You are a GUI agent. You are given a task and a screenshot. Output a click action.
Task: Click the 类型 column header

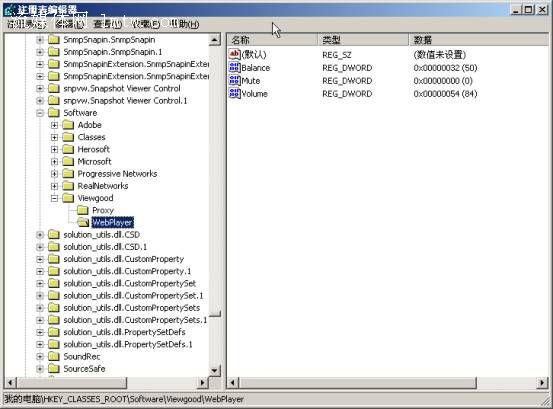363,40
